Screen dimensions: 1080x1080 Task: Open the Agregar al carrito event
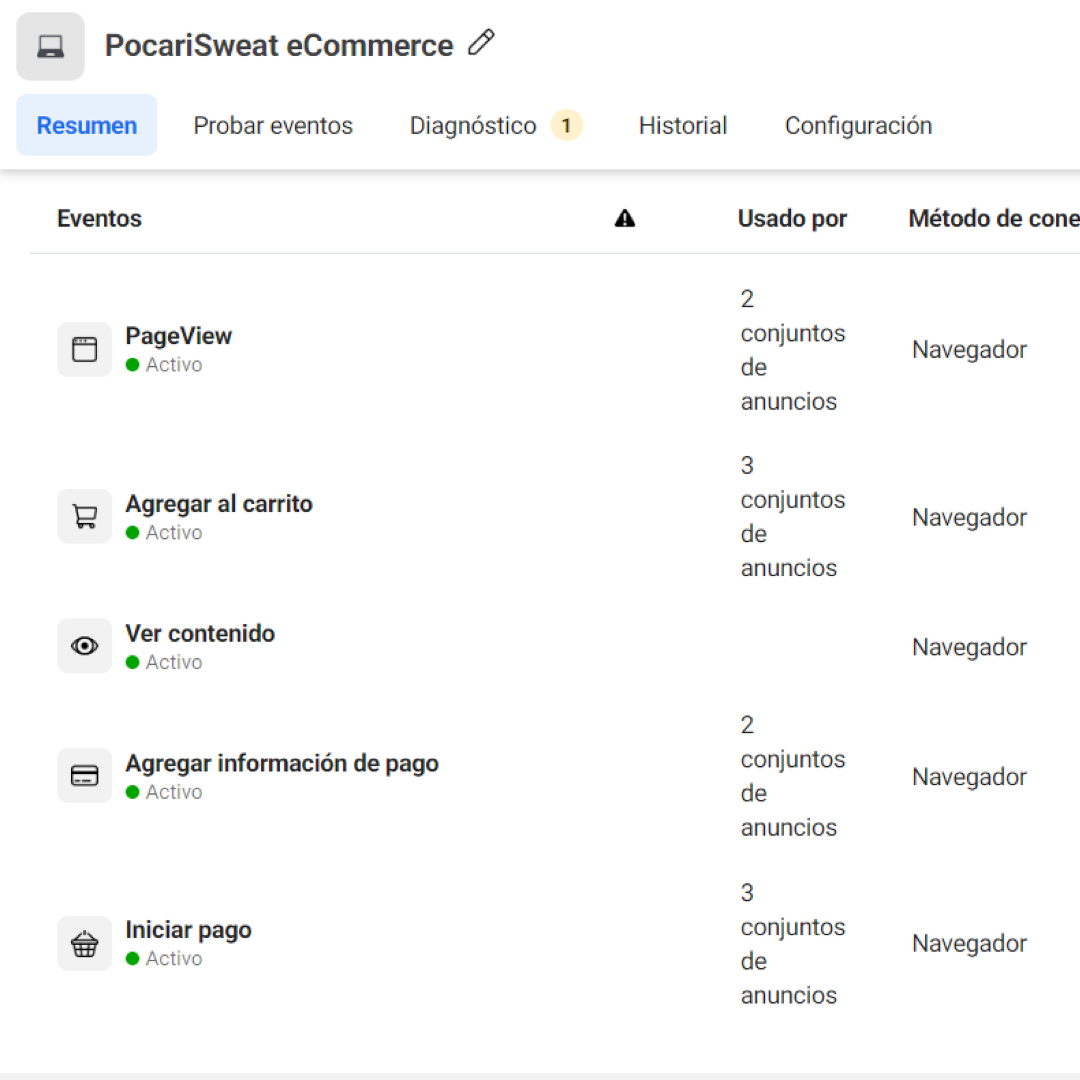point(219,504)
